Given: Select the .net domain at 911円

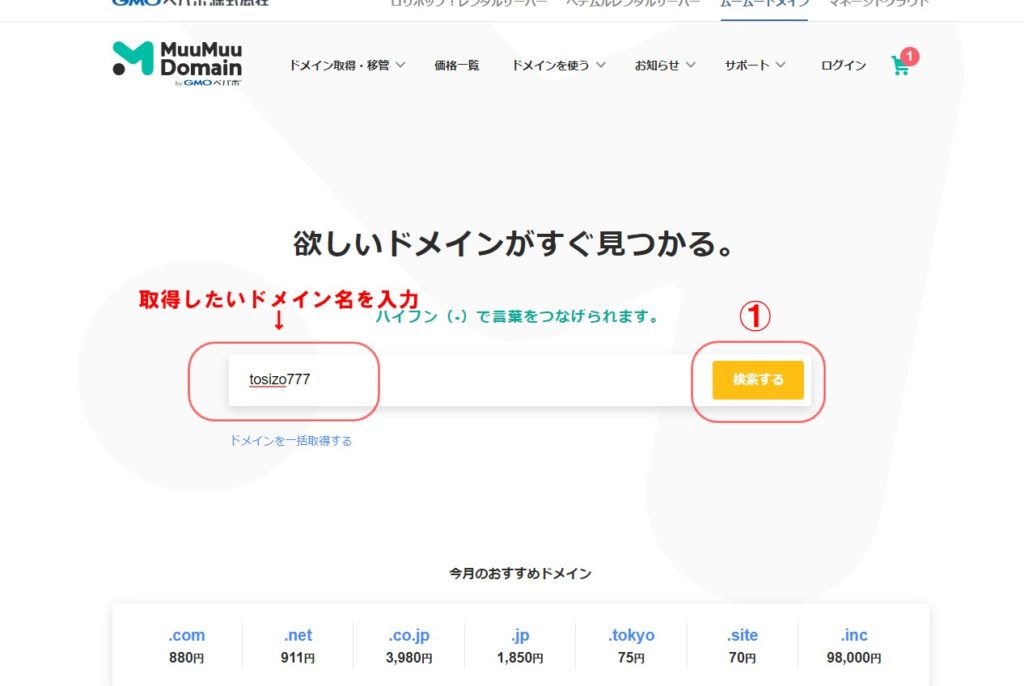Looking at the screenshot, I should [x=298, y=645].
